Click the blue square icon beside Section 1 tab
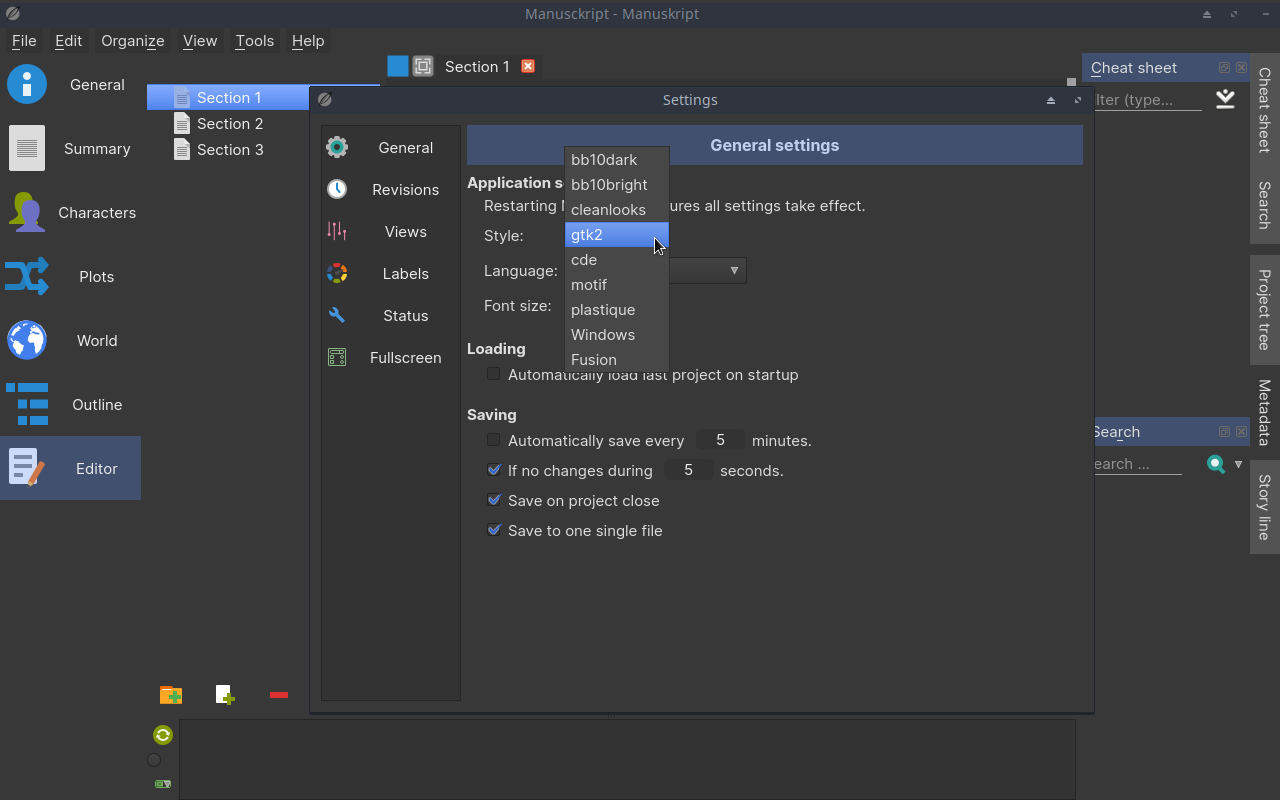Viewport: 1280px width, 800px height. (398, 66)
